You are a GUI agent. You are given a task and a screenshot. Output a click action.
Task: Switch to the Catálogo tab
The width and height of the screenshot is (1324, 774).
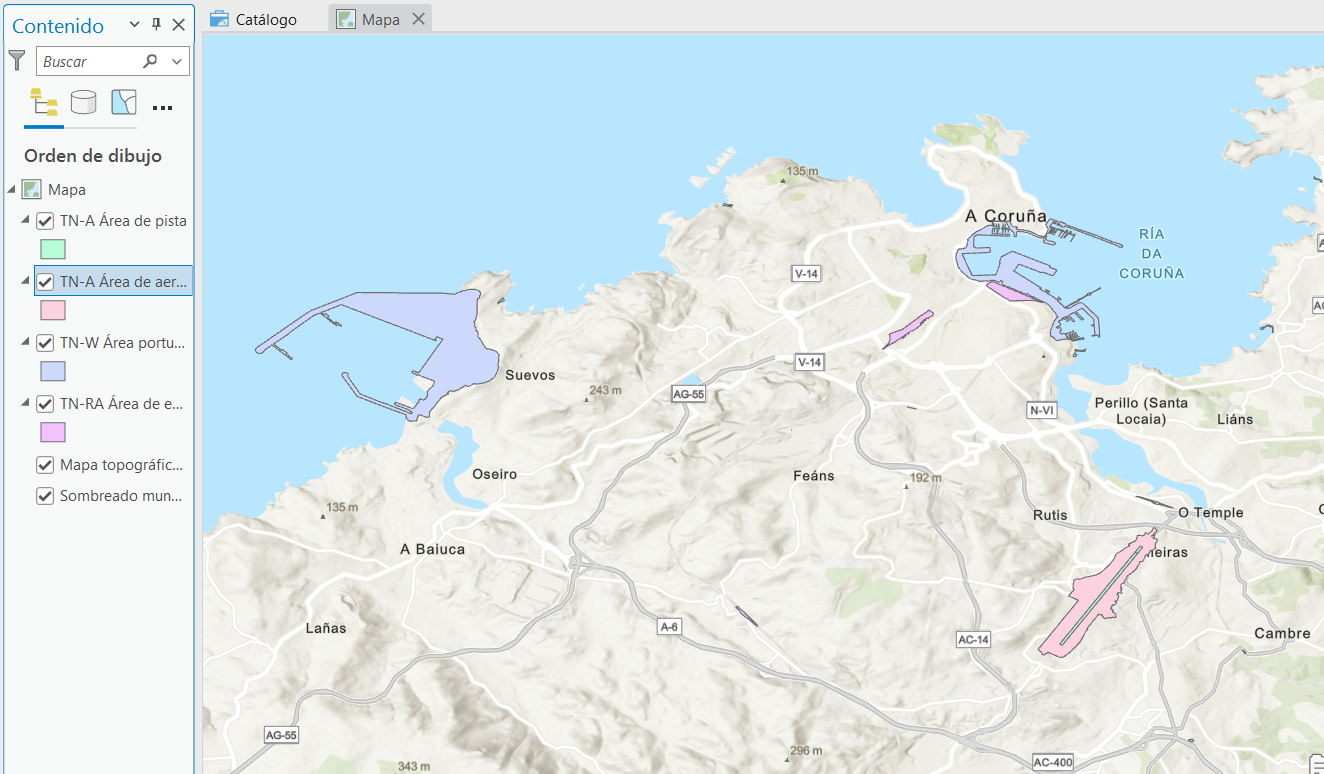tap(254, 19)
